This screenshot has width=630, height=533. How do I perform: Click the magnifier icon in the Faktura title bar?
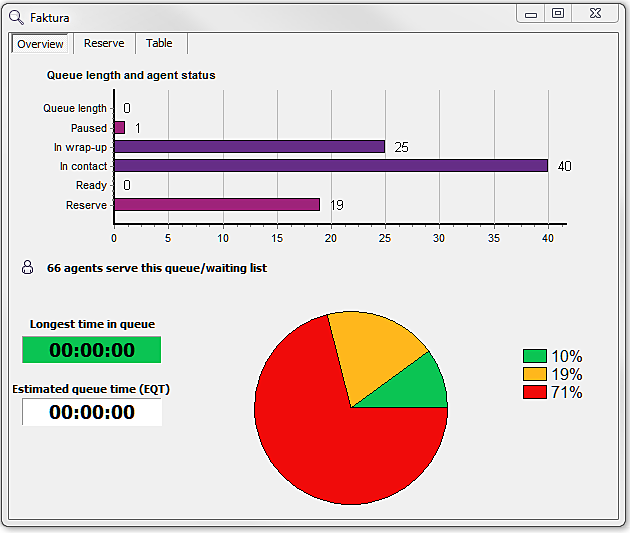[x=16, y=17]
